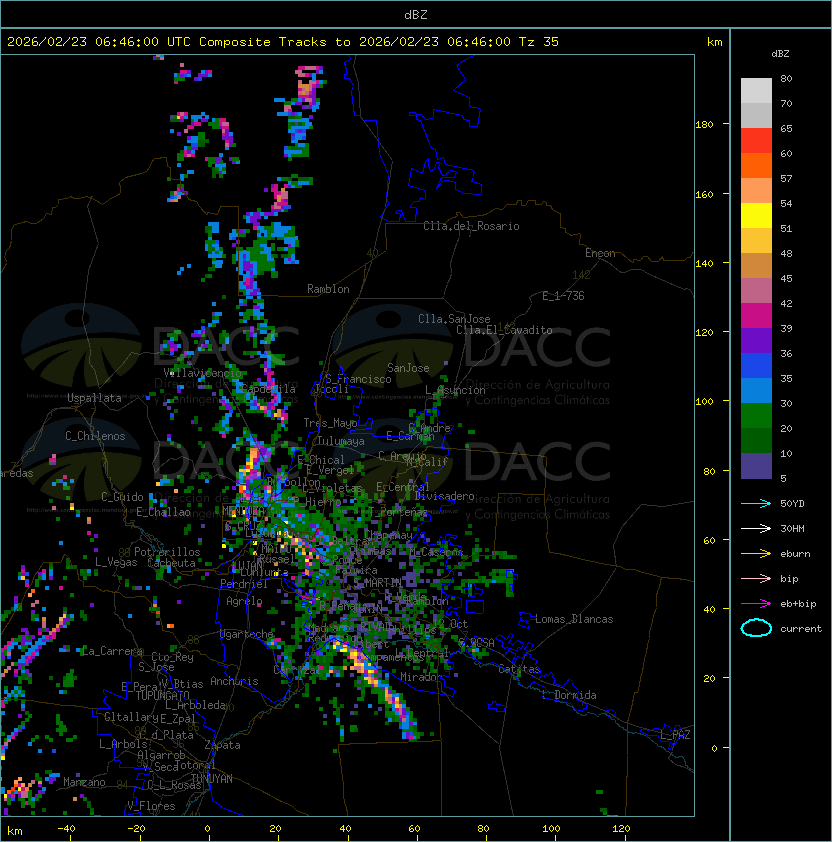Click the 'E_1-736' map label
Screen dimensions: 832x842
pyautogui.click(x=563, y=296)
